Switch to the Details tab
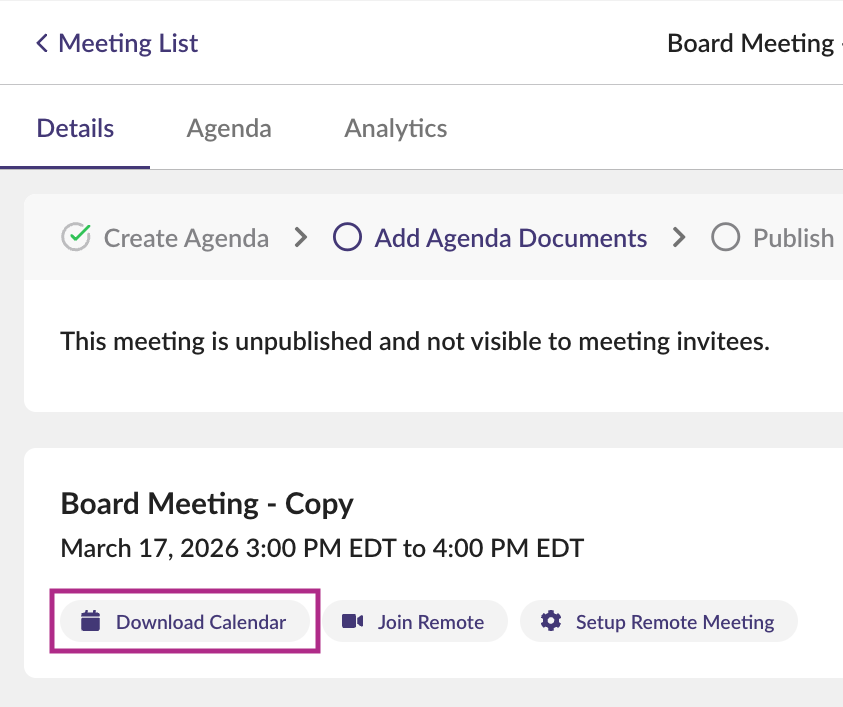 pyautogui.click(x=75, y=128)
